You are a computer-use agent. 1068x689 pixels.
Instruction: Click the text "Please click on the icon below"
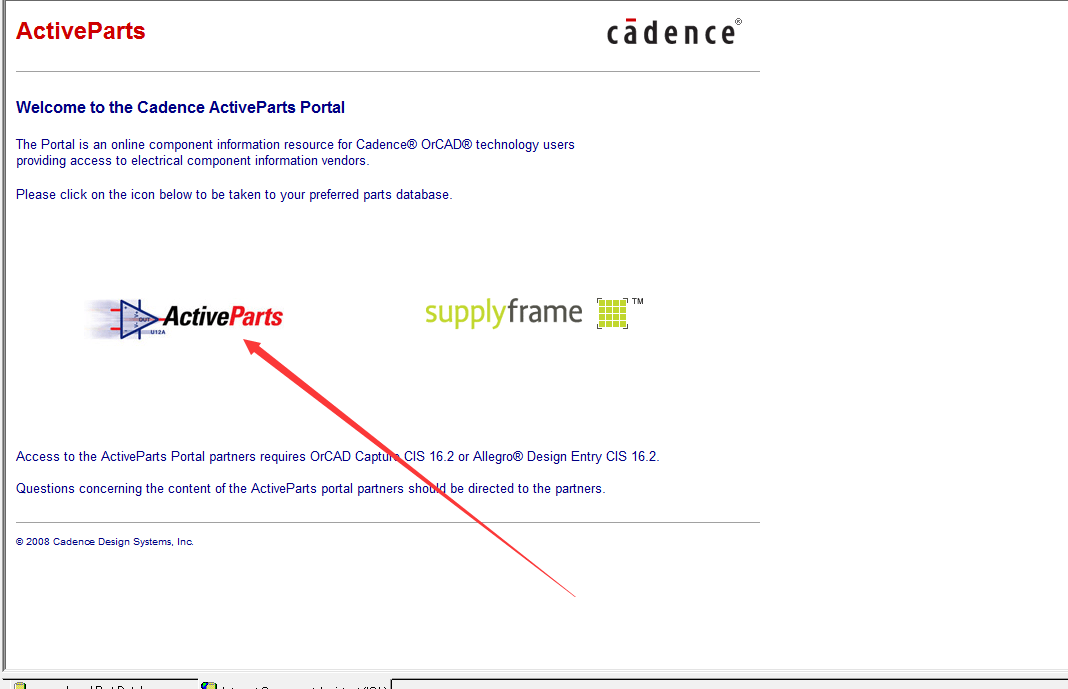pyautogui.click(x=104, y=195)
